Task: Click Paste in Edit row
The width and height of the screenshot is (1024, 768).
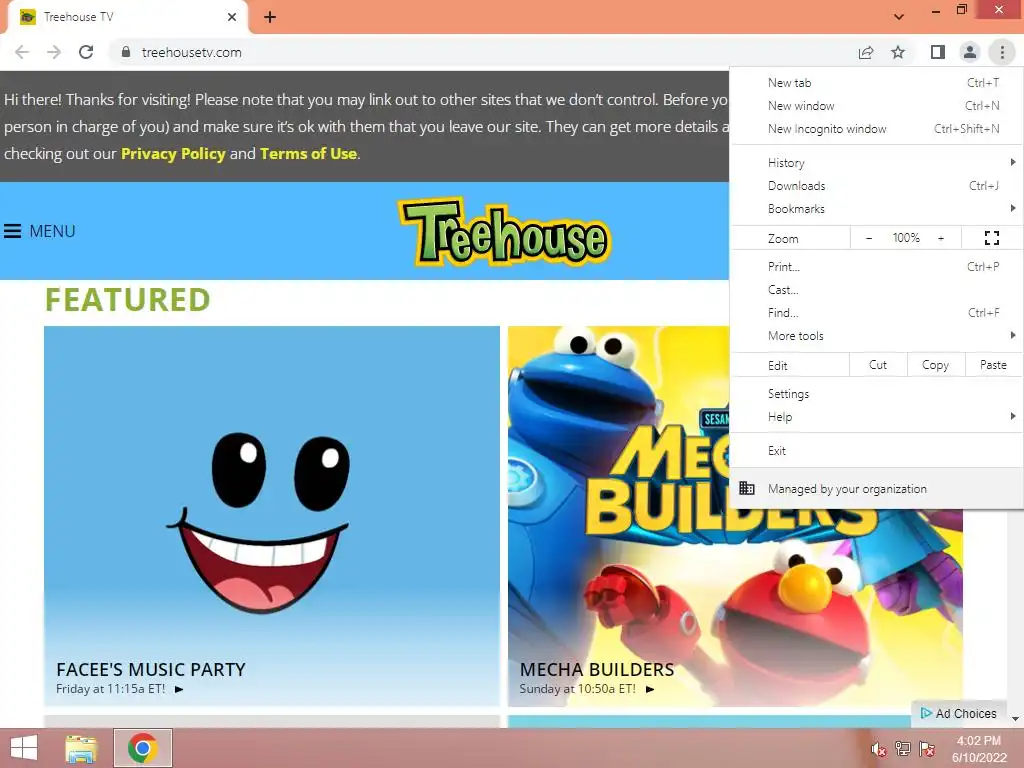Action: 993,365
